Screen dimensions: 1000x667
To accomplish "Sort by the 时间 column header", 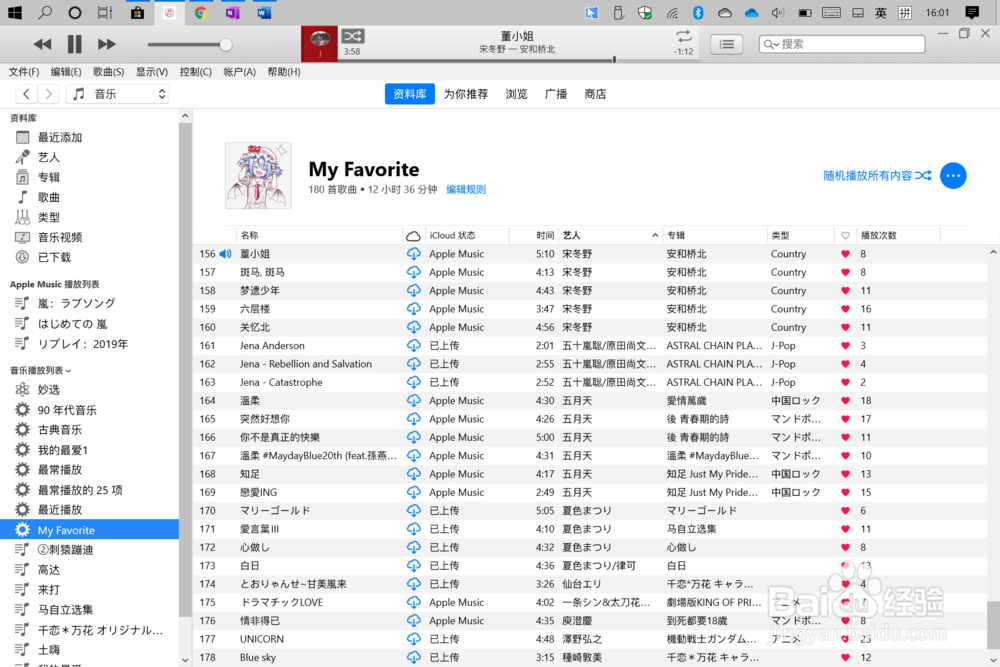I will tap(534, 235).
